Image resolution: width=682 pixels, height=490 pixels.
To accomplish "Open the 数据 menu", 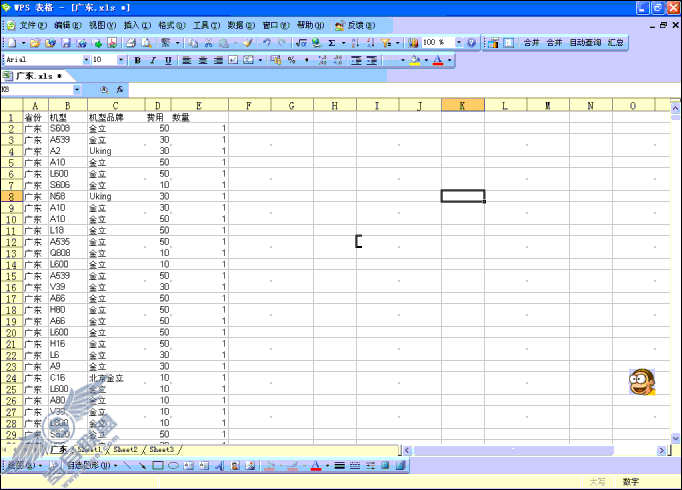I will point(241,25).
